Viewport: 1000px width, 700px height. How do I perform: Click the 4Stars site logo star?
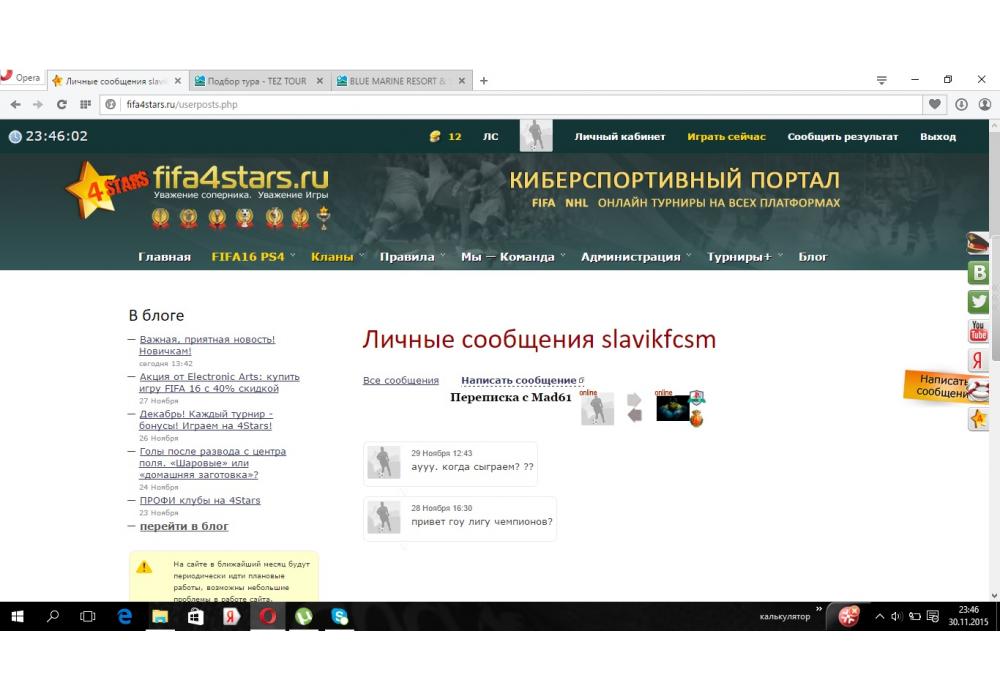coord(96,190)
